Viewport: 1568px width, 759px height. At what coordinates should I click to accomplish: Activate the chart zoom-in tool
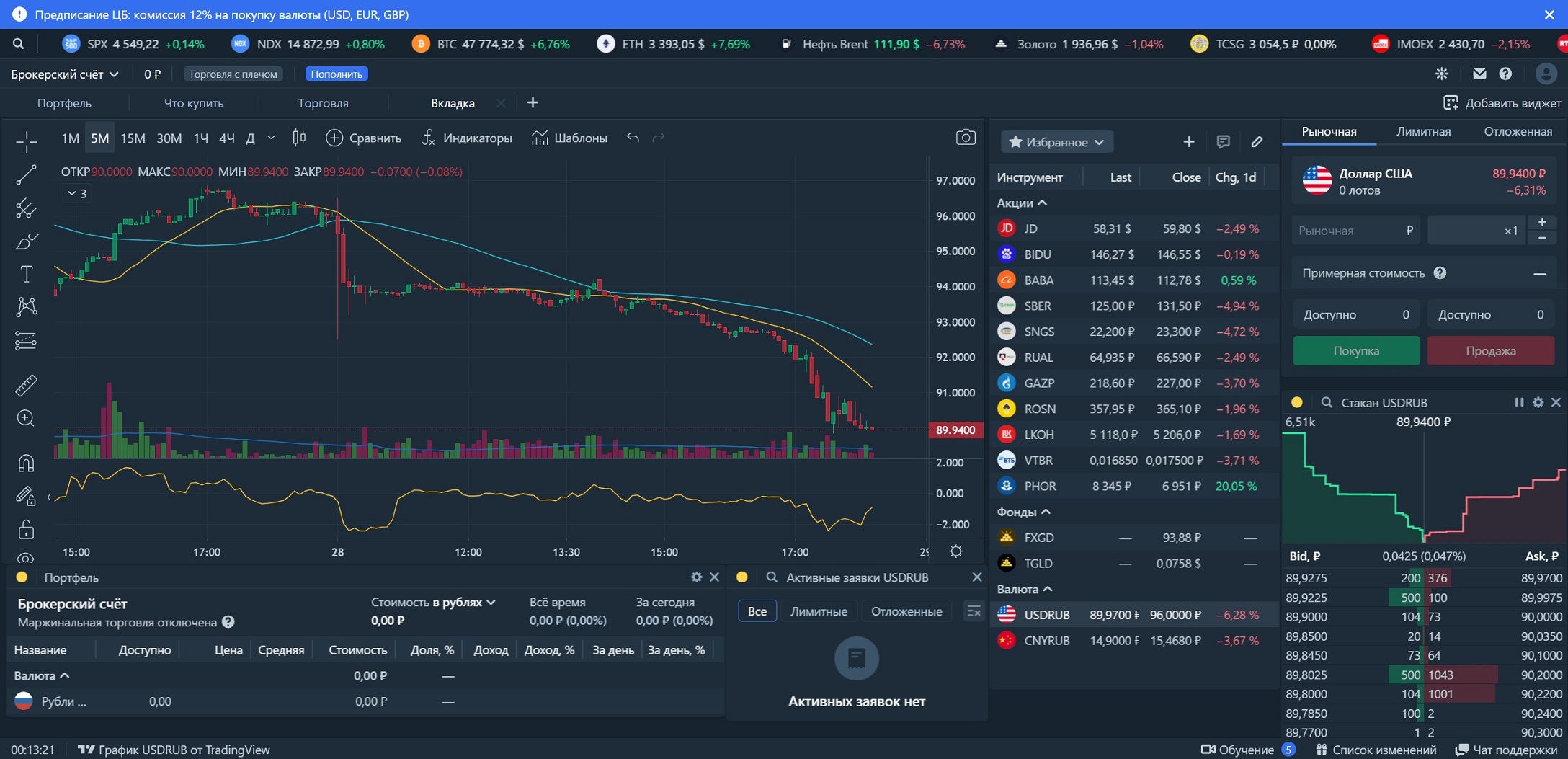26,419
